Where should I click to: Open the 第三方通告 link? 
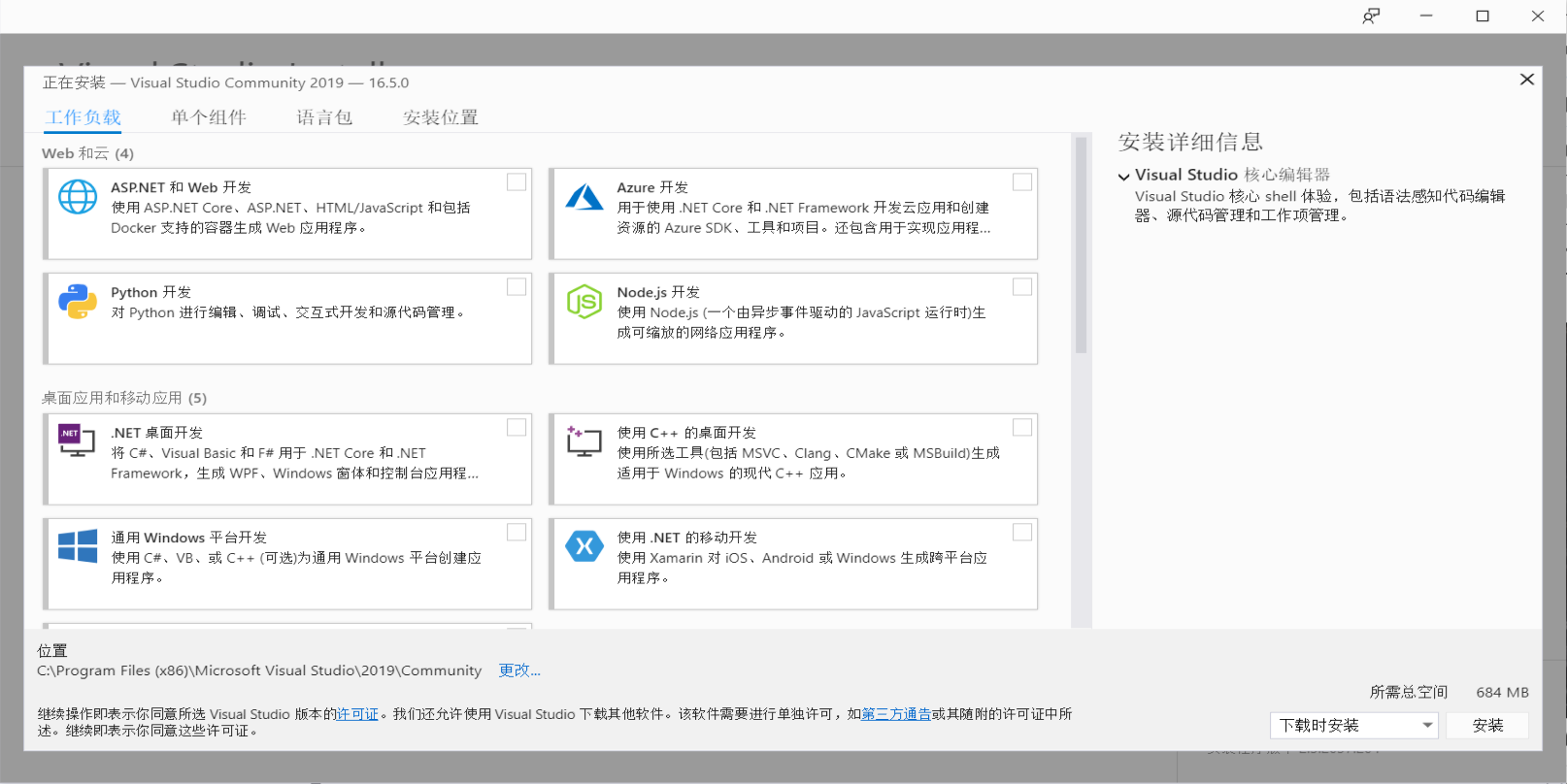tap(896, 714)
